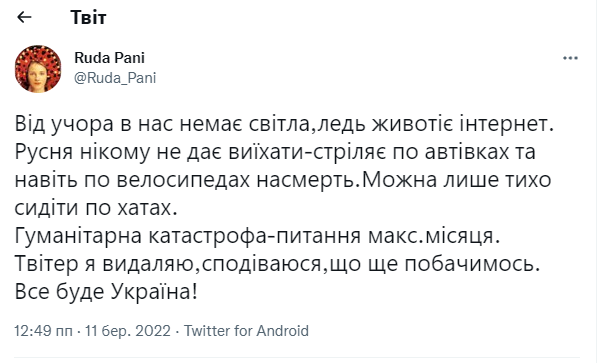Click the phrase Твітер я видаляю

click(x=104, y=264)
